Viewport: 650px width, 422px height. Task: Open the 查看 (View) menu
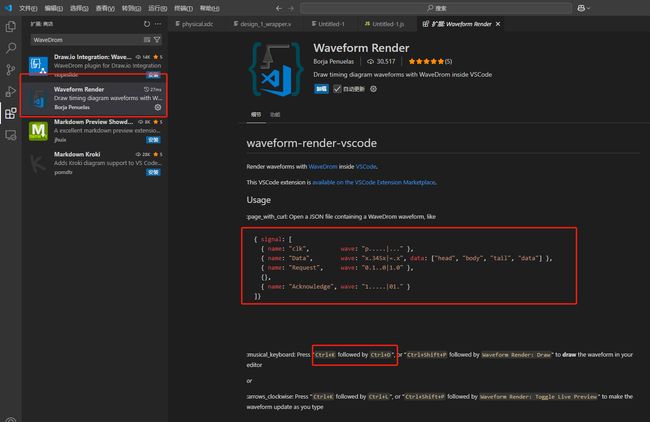tap(105, 8)
